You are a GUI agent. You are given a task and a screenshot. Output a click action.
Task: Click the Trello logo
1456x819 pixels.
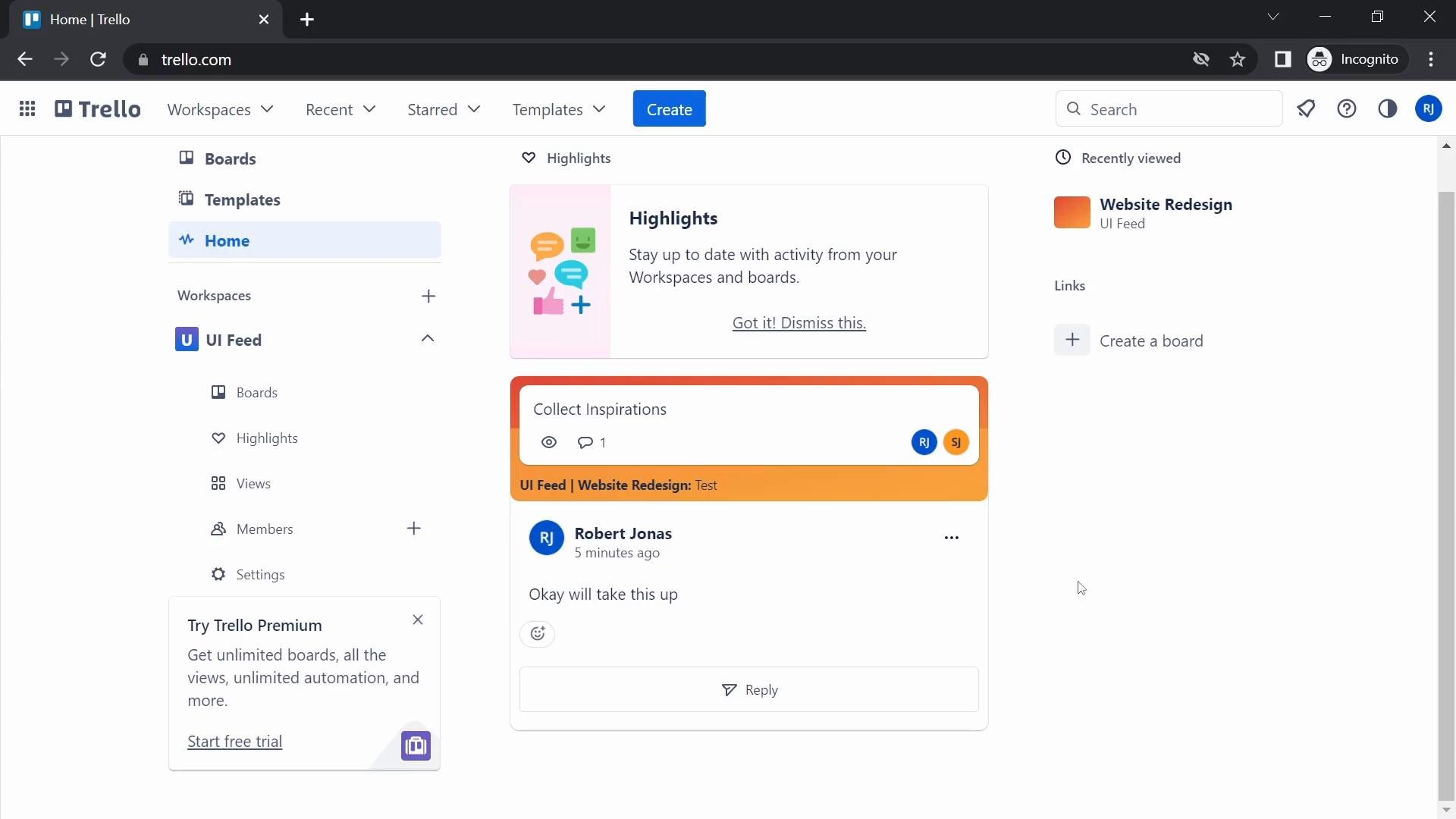click(98, 109)
